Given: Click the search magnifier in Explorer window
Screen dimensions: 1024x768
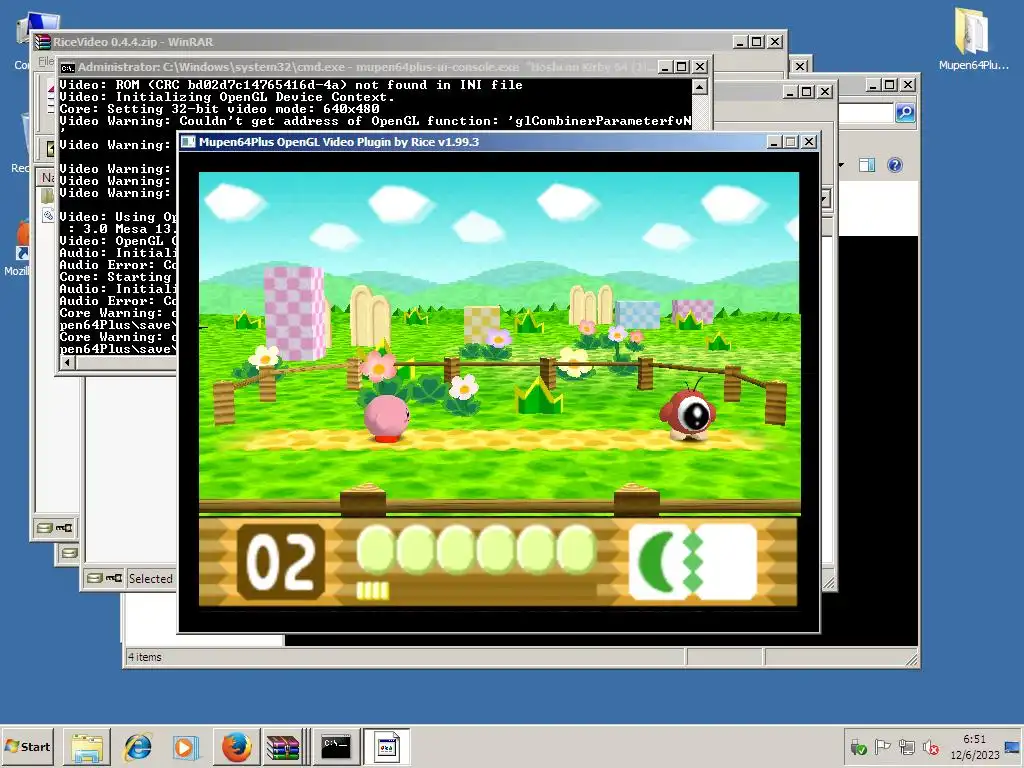Looking at the screenshot, I should (904, 113).
